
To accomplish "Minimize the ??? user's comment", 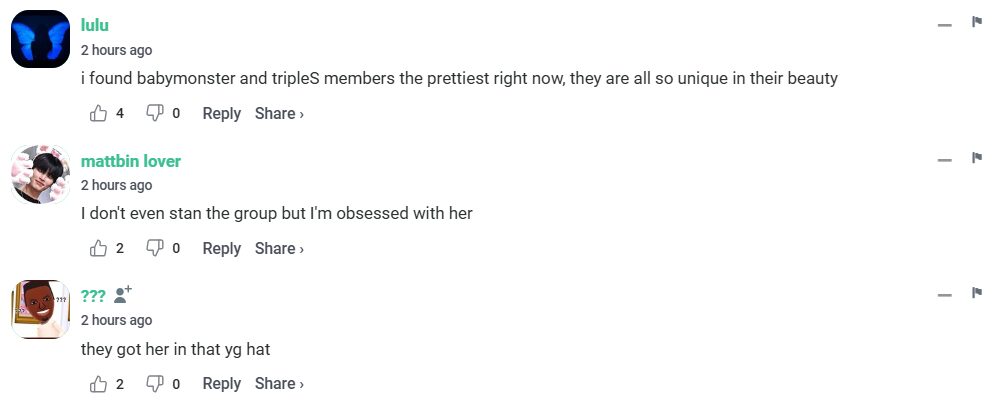I will tap(944, 295).
